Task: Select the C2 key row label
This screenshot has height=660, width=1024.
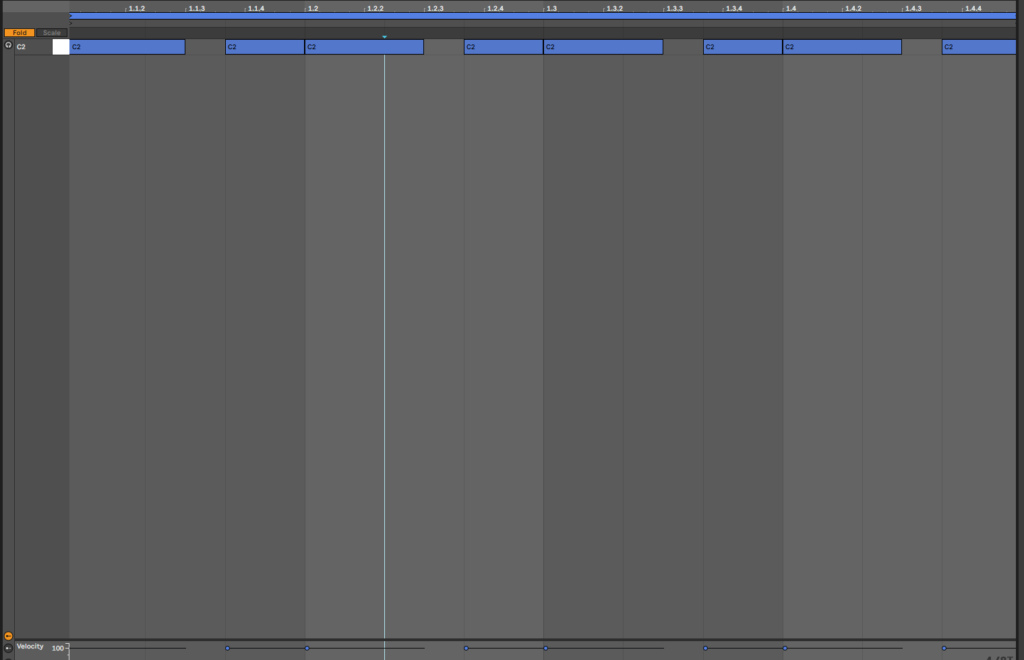Action: [22, 47]
